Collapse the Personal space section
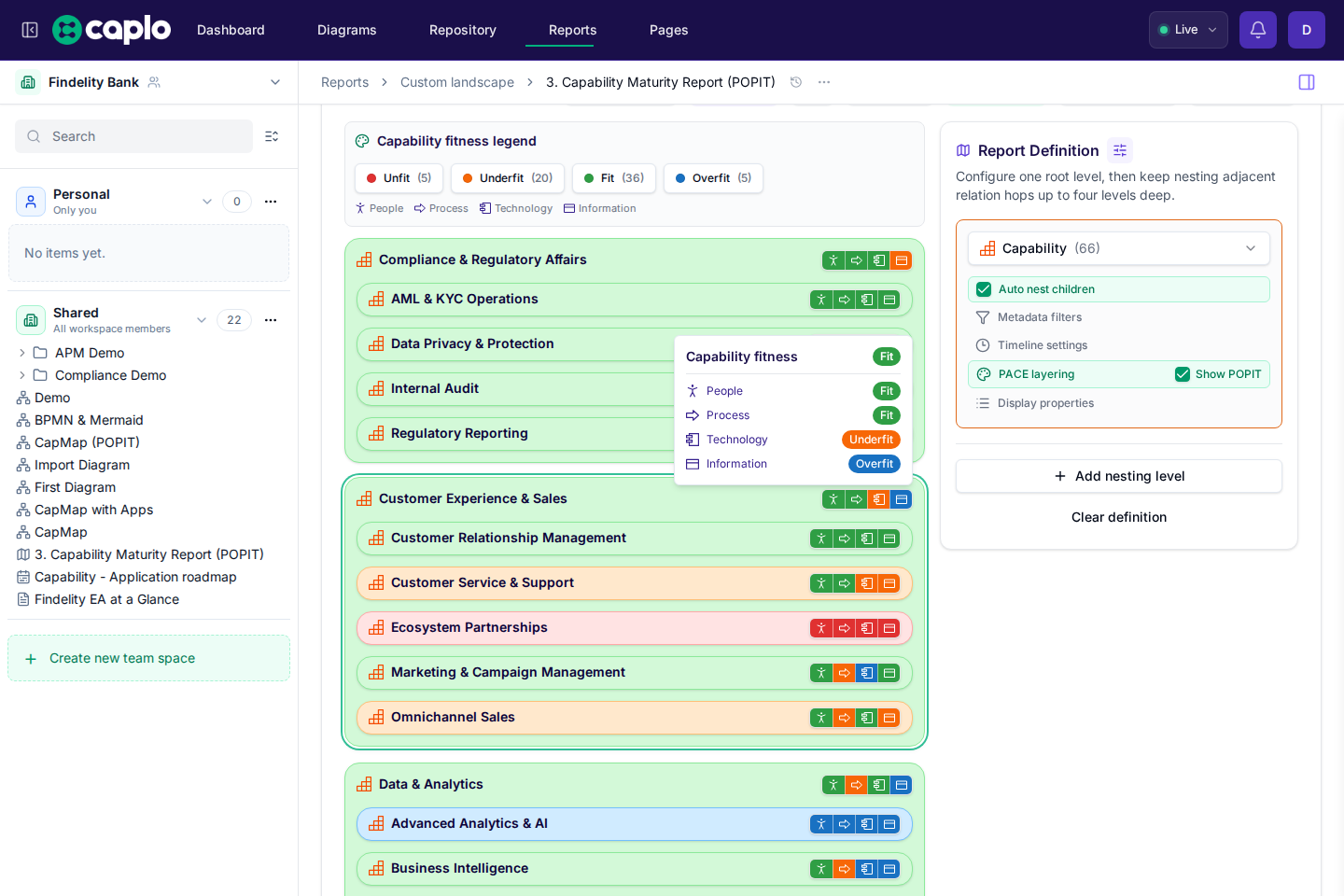Image resolution: width=1344 pixels, height=896 pixels. click(x=207, y=202)
